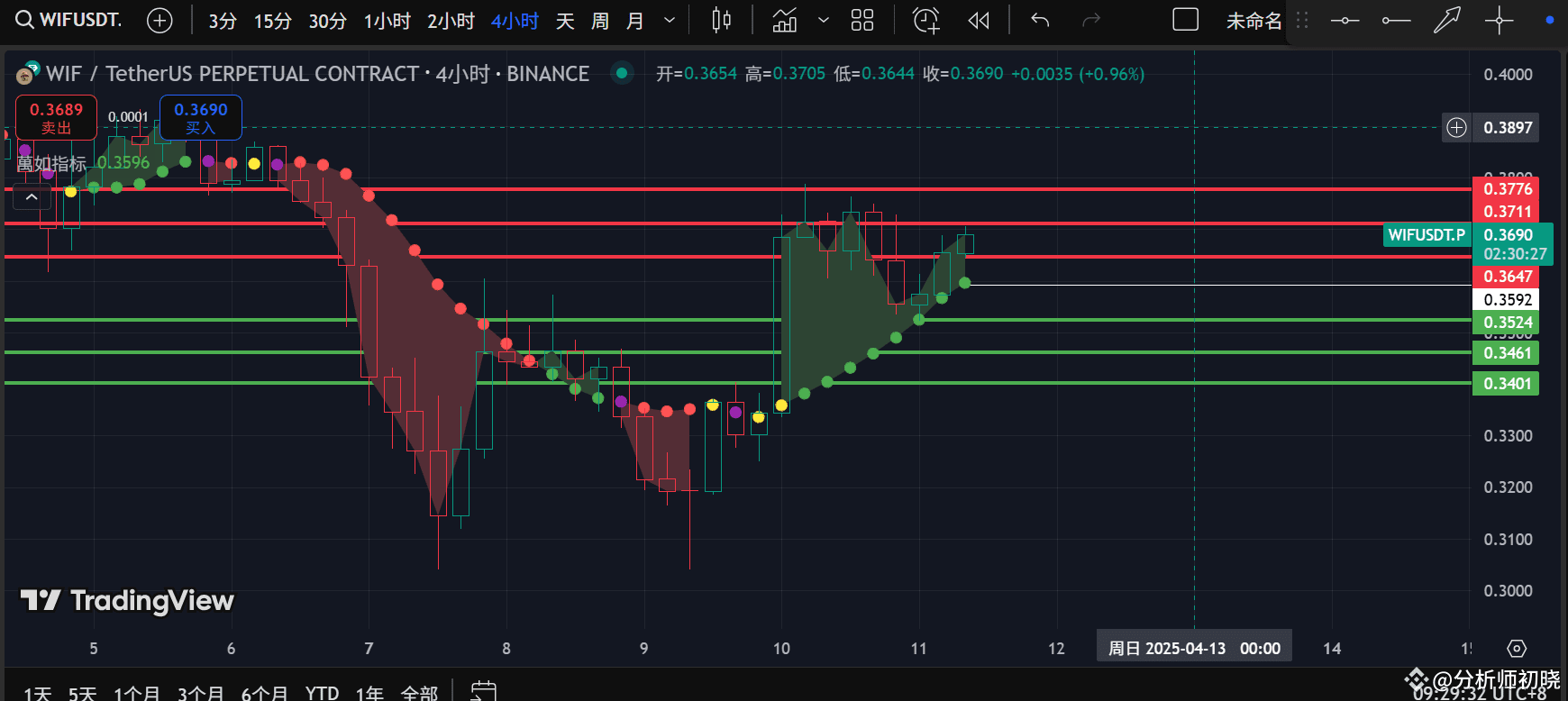Collapse the indicator legend with the chevron
The width and height of the screenshot is (1568, 701).
pyautogui.click(x=32, y=196)
